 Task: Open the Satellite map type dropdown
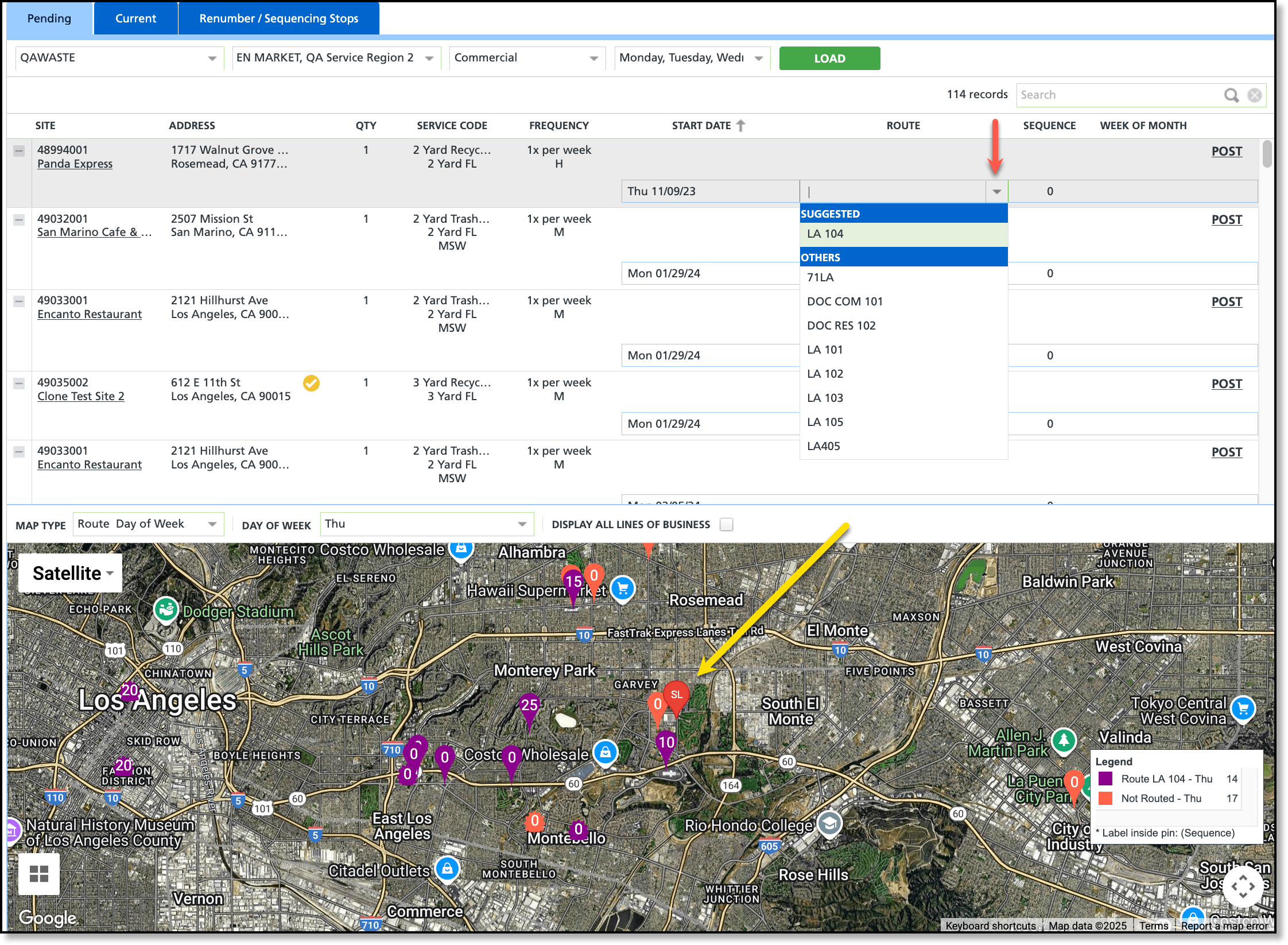click(71, 573)
